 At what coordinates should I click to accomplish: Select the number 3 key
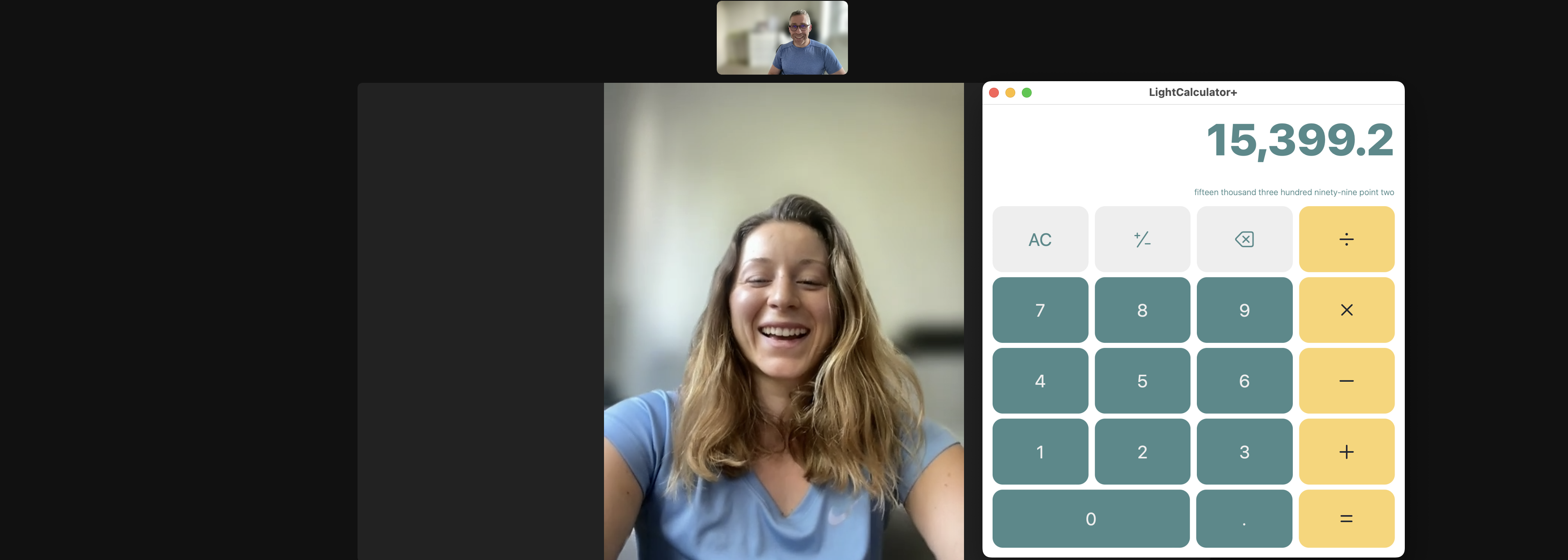(x=1244, y=452)
